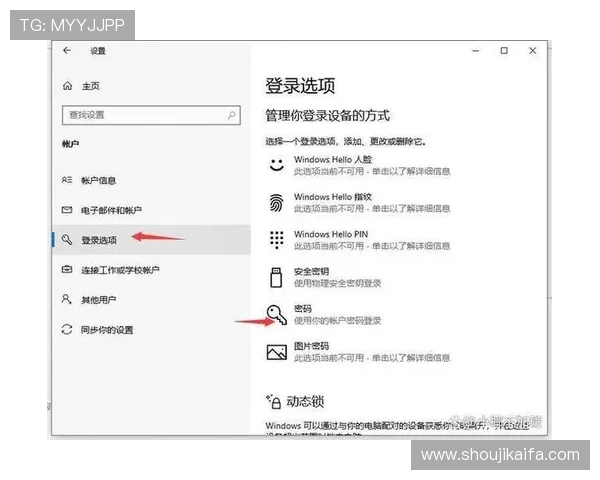Click the 管理你登录设备的方式 heading

328,115
